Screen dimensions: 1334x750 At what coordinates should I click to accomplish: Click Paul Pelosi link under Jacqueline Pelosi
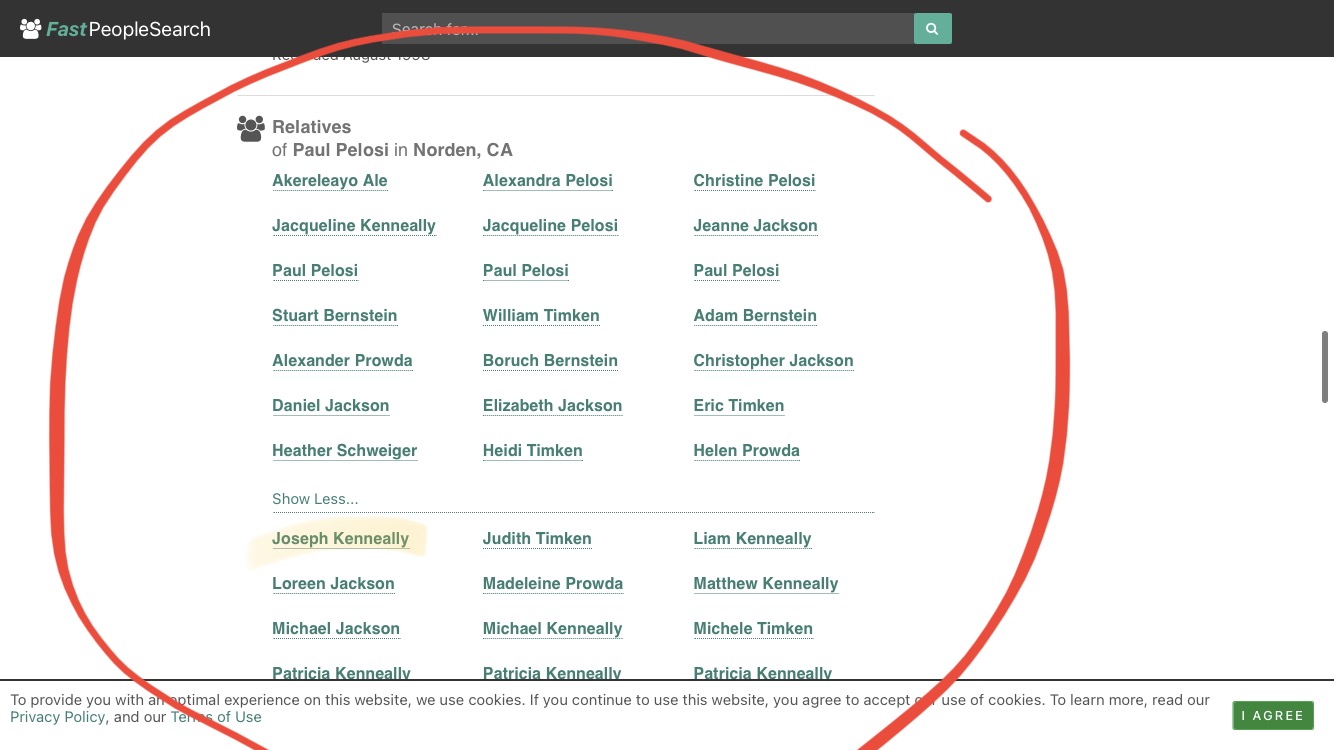[x=526, y=271]
